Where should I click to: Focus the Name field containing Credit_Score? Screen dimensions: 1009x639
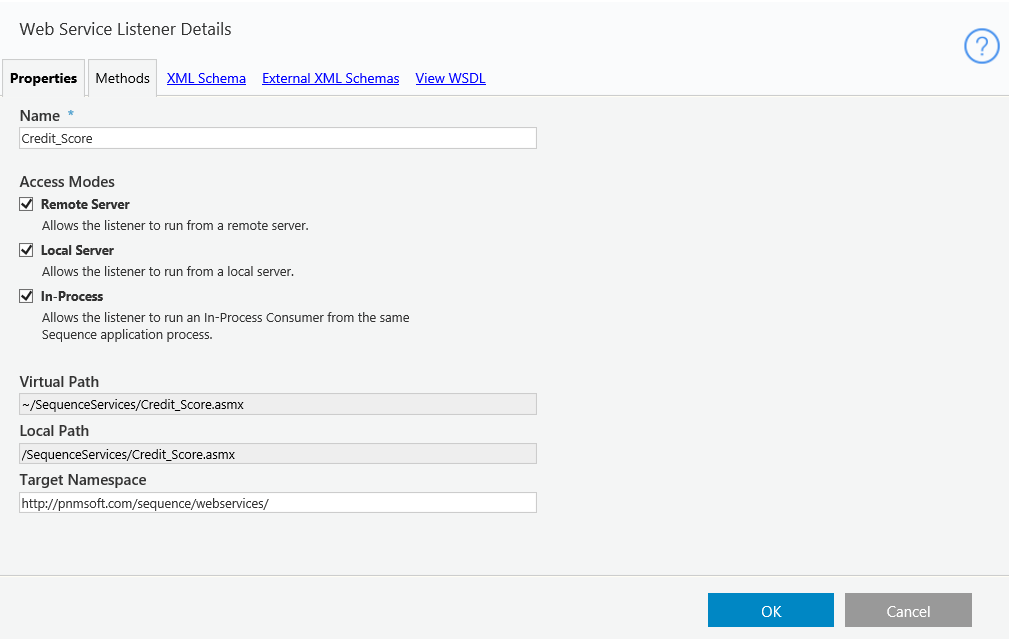278,138
